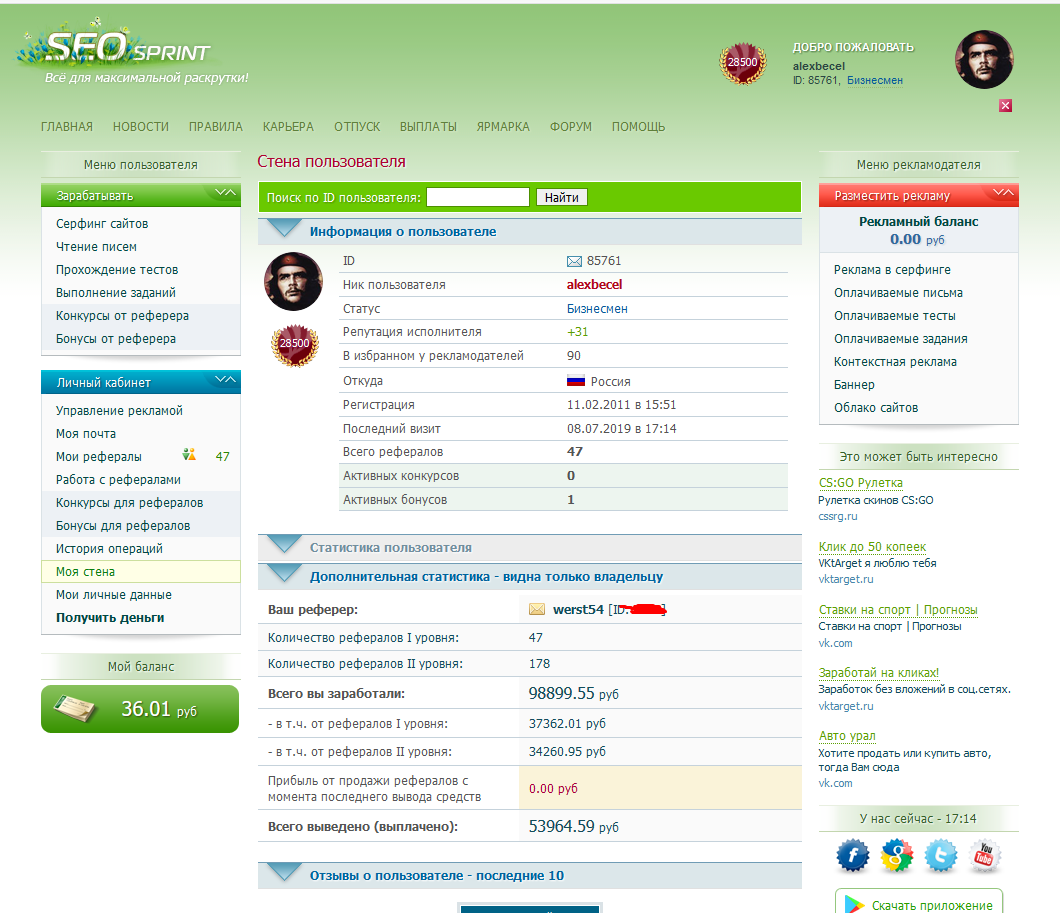Open the YouTube social icon
The image size is (1060, 913).
pyautogui.click(x=985, y=856)
